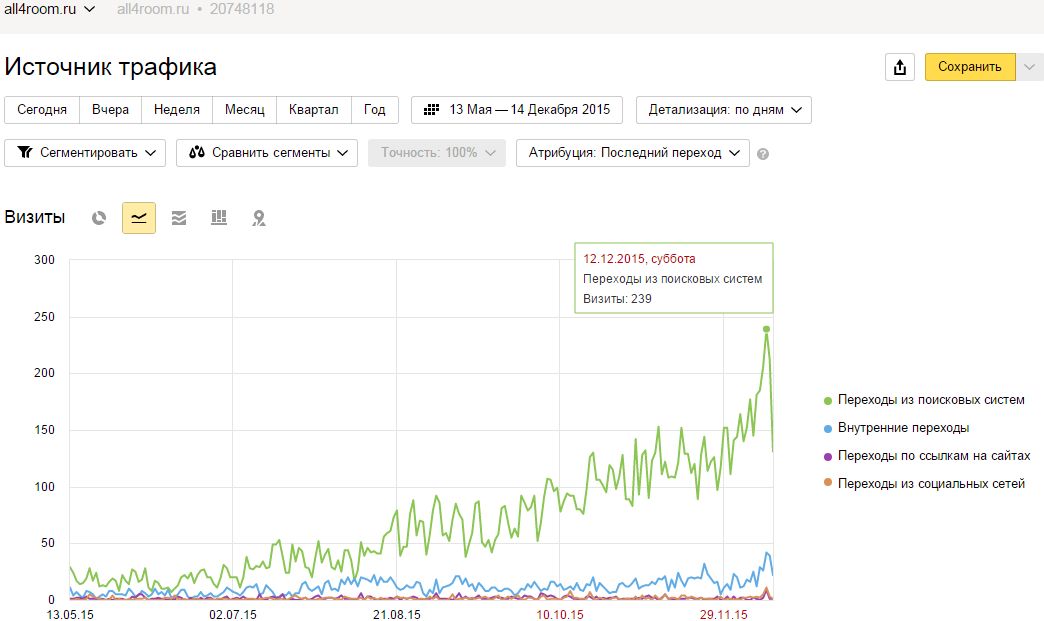Open calendar date range 13 Мая — 14 Декабря
Image resolution: width=1044 pixels, height=621 pixels.
tap(517, 110)
